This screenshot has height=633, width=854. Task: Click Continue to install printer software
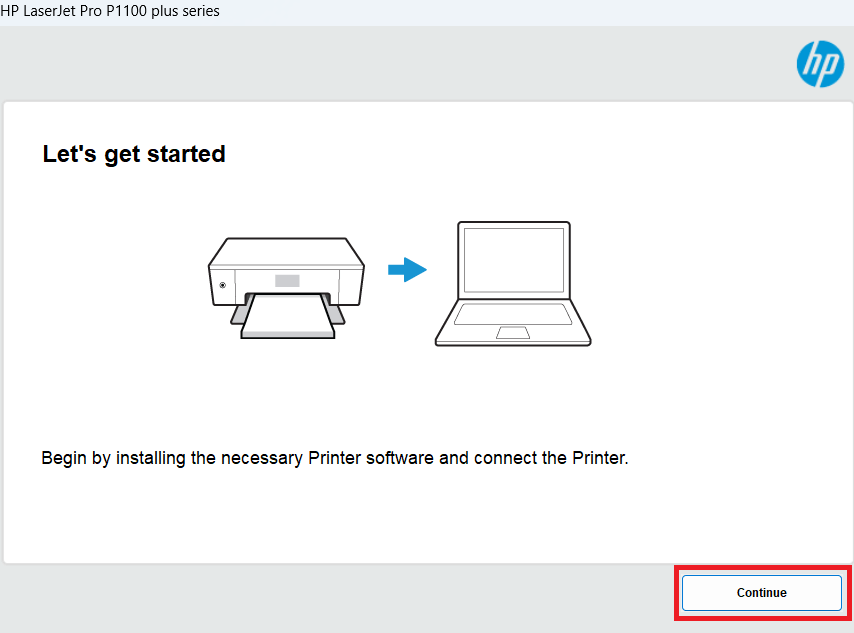point(761,592)
